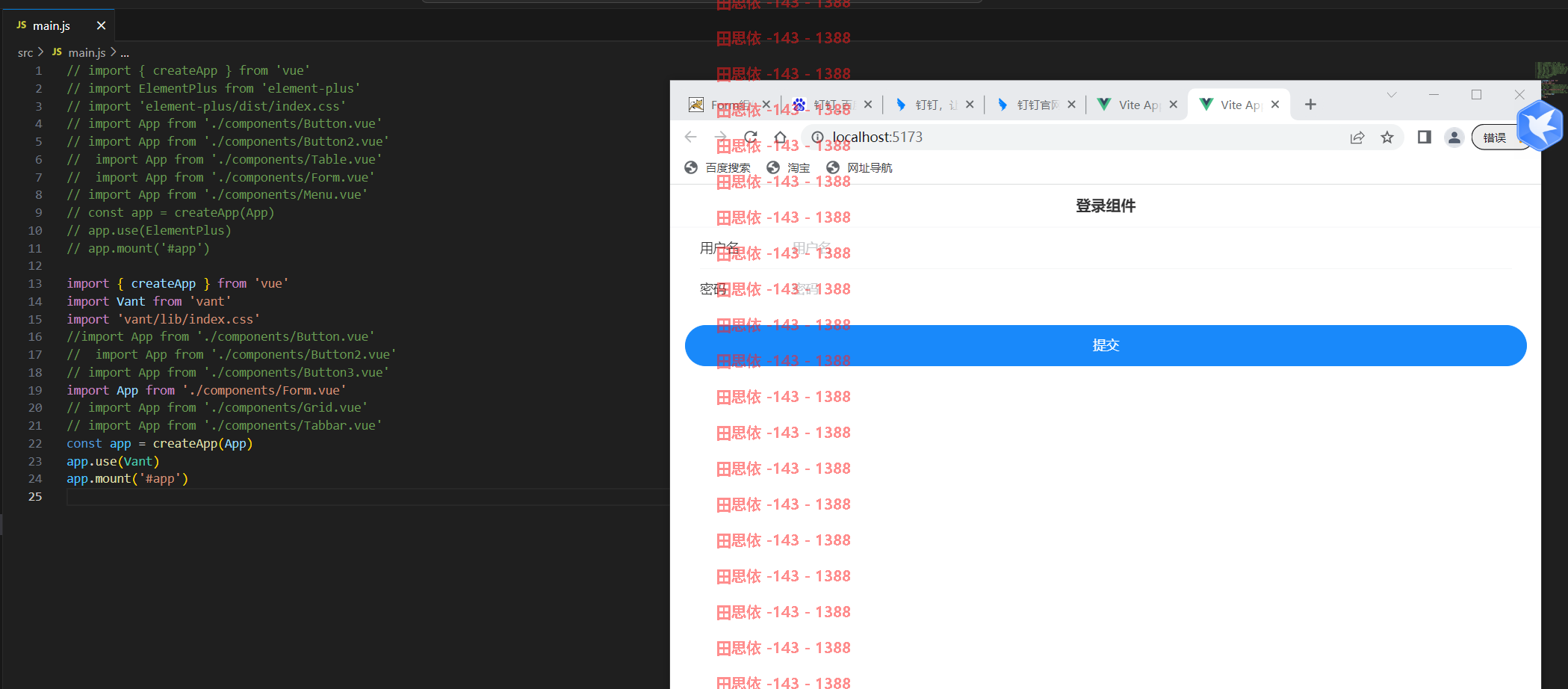The image size is (1568, 689).
Task: Close the Form browser tab
Action: pyautogui.click(x=766, y=105)
